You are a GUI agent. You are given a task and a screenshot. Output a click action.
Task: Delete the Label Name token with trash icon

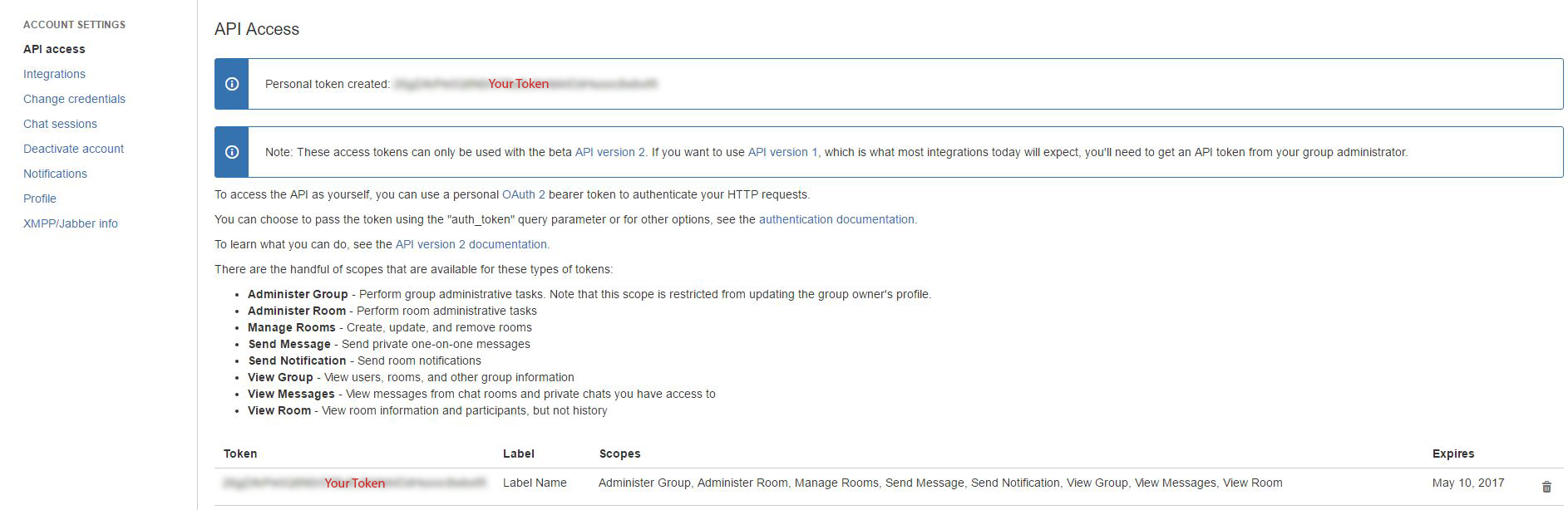[x=1546, y=488]
